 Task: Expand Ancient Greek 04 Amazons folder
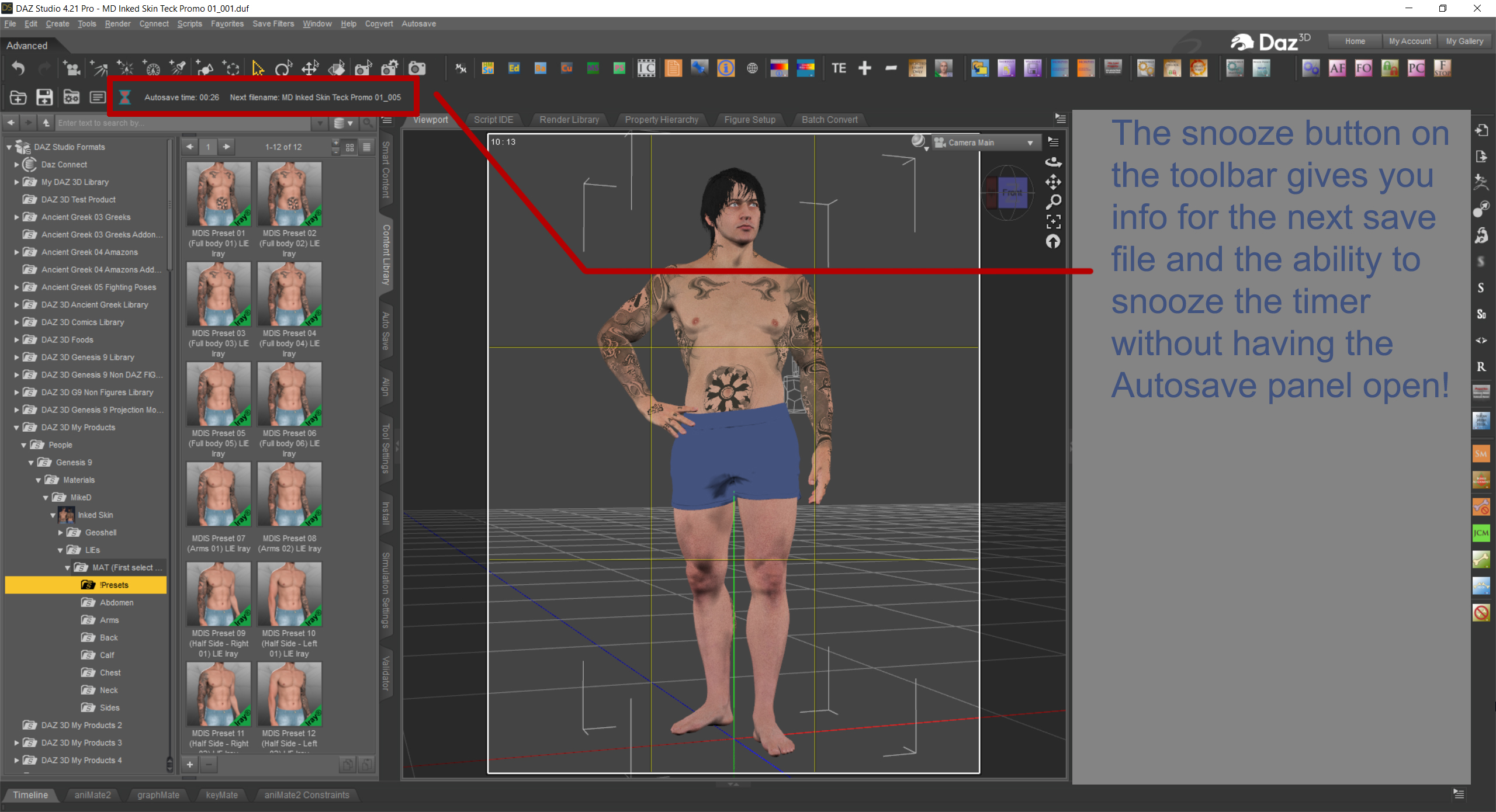tap(16, 252)
